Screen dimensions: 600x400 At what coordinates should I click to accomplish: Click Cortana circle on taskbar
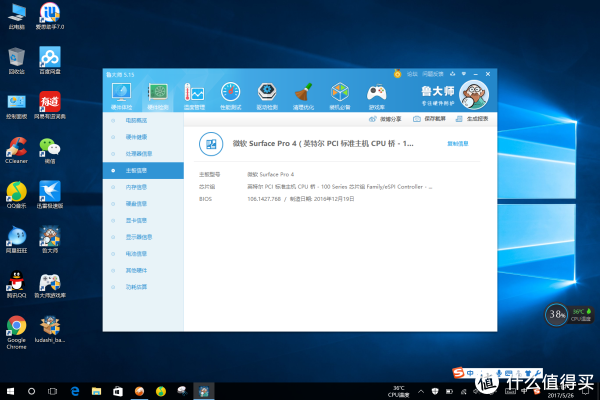[x=31, y=391]
